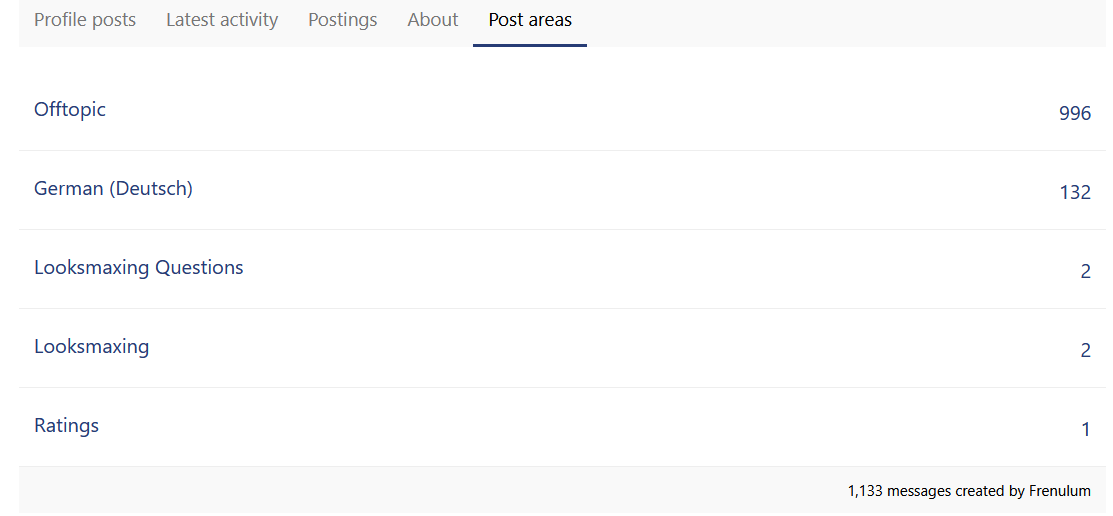Click the 2 count in the plain Looksmaxing row
The image size is (1113, 516).
point(1086,351)
